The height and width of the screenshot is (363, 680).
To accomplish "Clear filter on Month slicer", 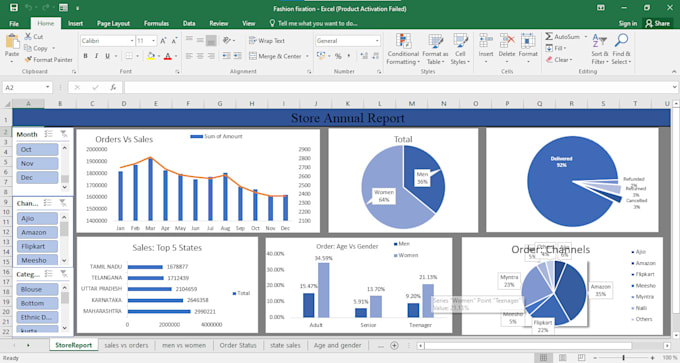I will point(64,134).
